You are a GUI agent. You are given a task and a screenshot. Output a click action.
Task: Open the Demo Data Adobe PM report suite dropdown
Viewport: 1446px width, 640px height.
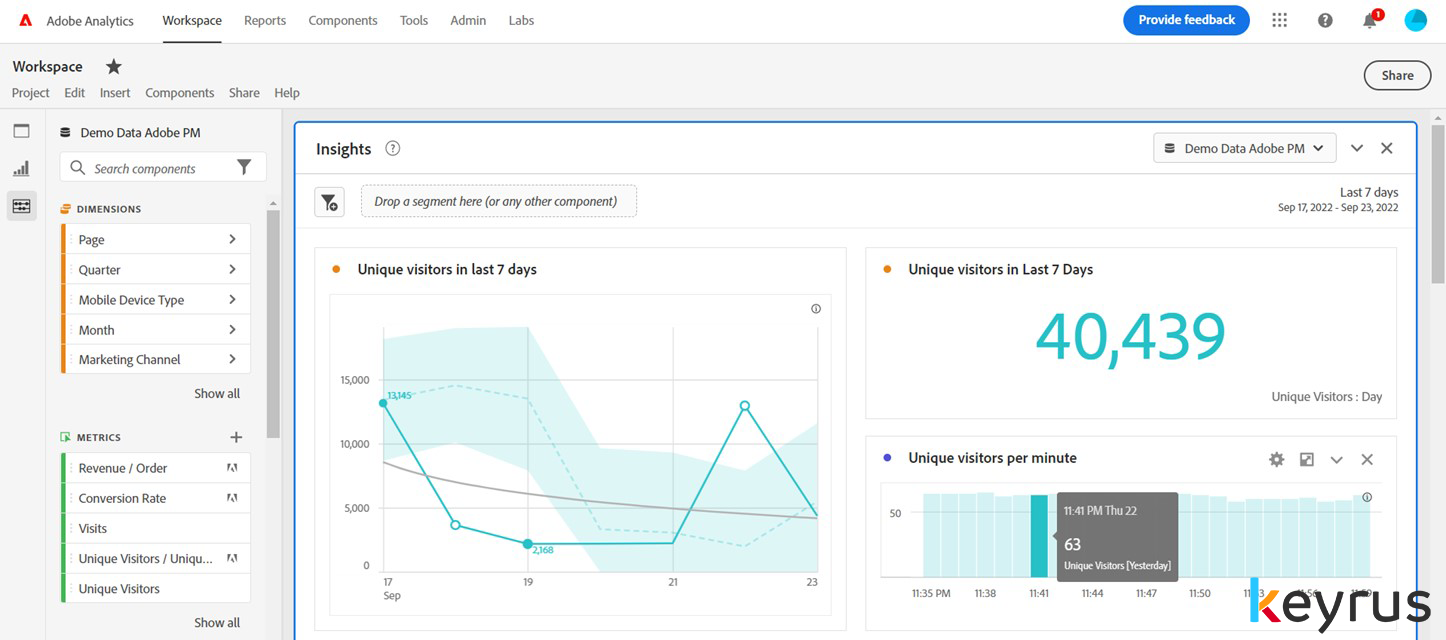1245,148
